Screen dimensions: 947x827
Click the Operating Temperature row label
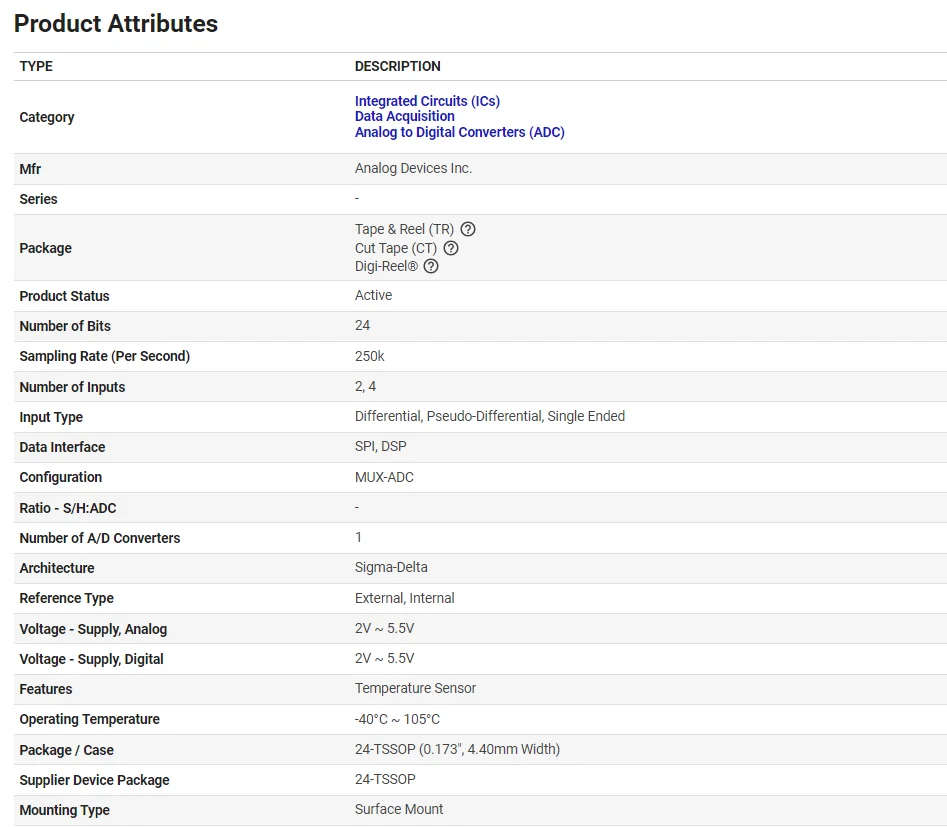[x=89, y=719]
